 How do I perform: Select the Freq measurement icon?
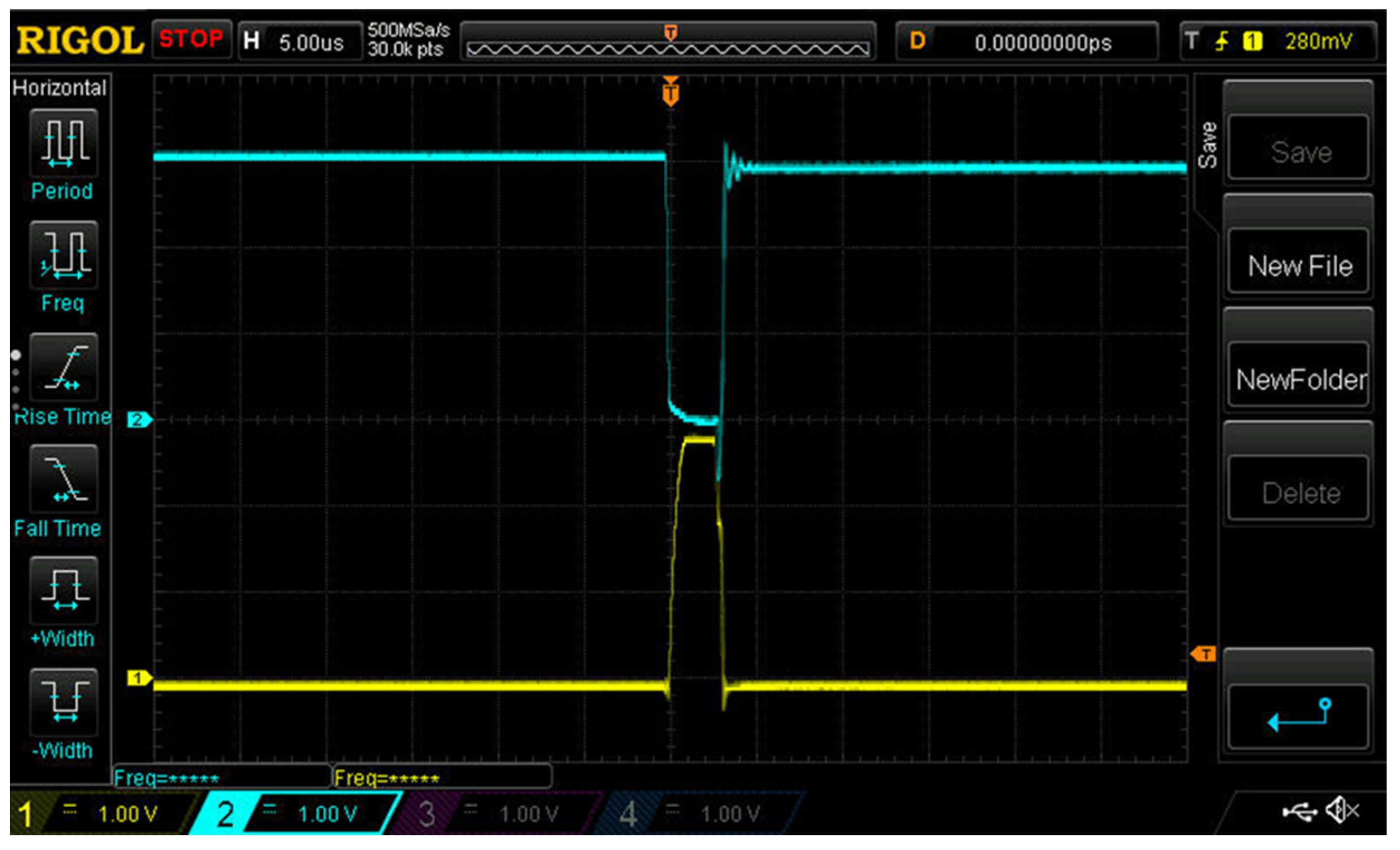coord(64,255)
